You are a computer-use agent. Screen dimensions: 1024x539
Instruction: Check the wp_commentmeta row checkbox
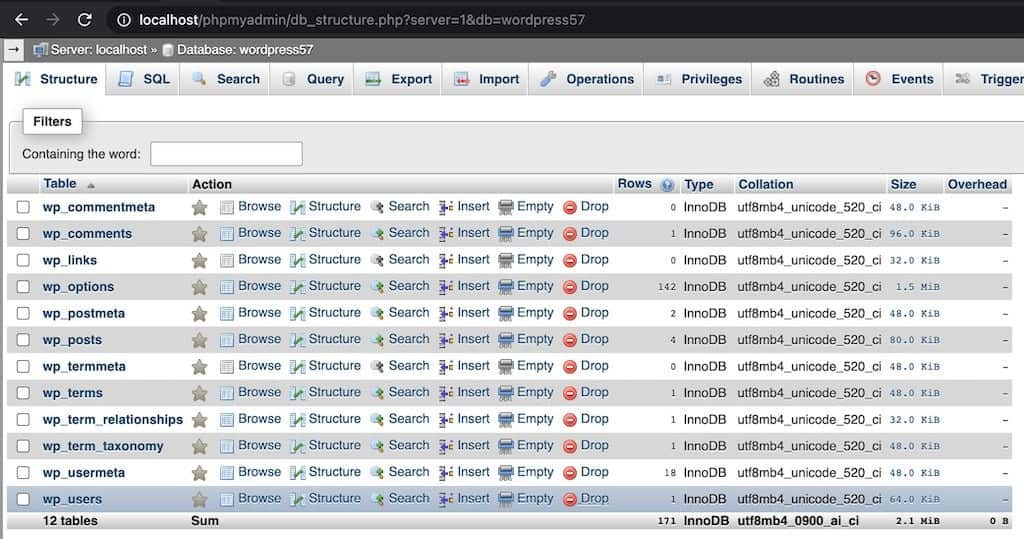click(24, 207)
